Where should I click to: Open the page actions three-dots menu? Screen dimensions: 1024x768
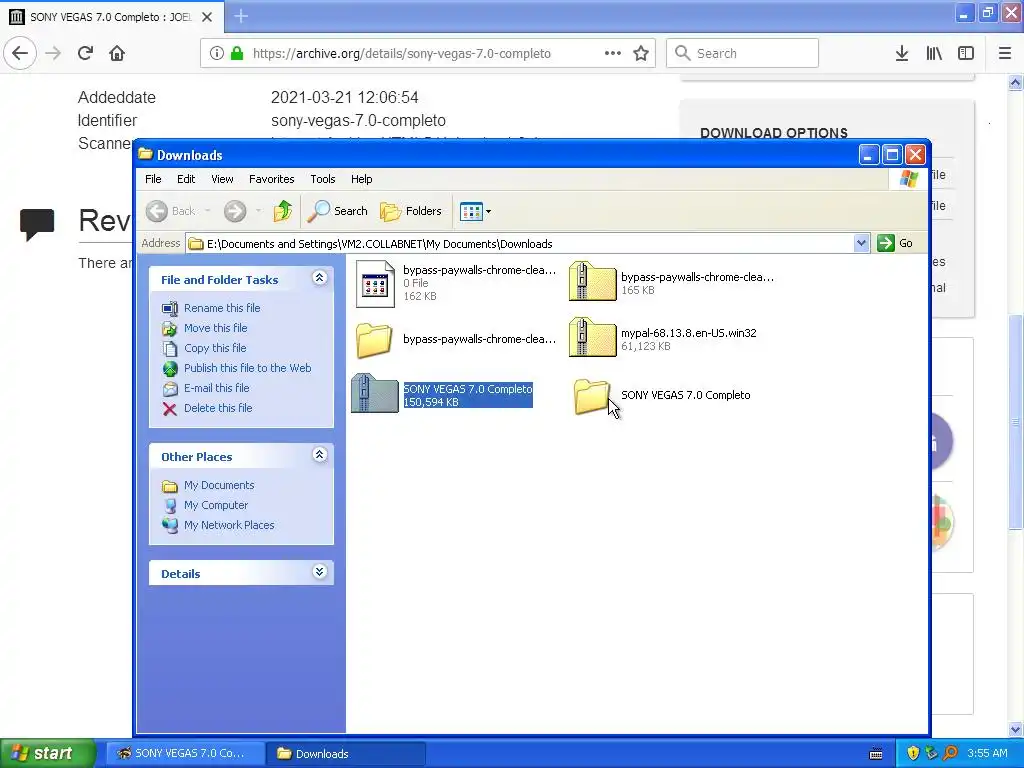coord(613,54)
